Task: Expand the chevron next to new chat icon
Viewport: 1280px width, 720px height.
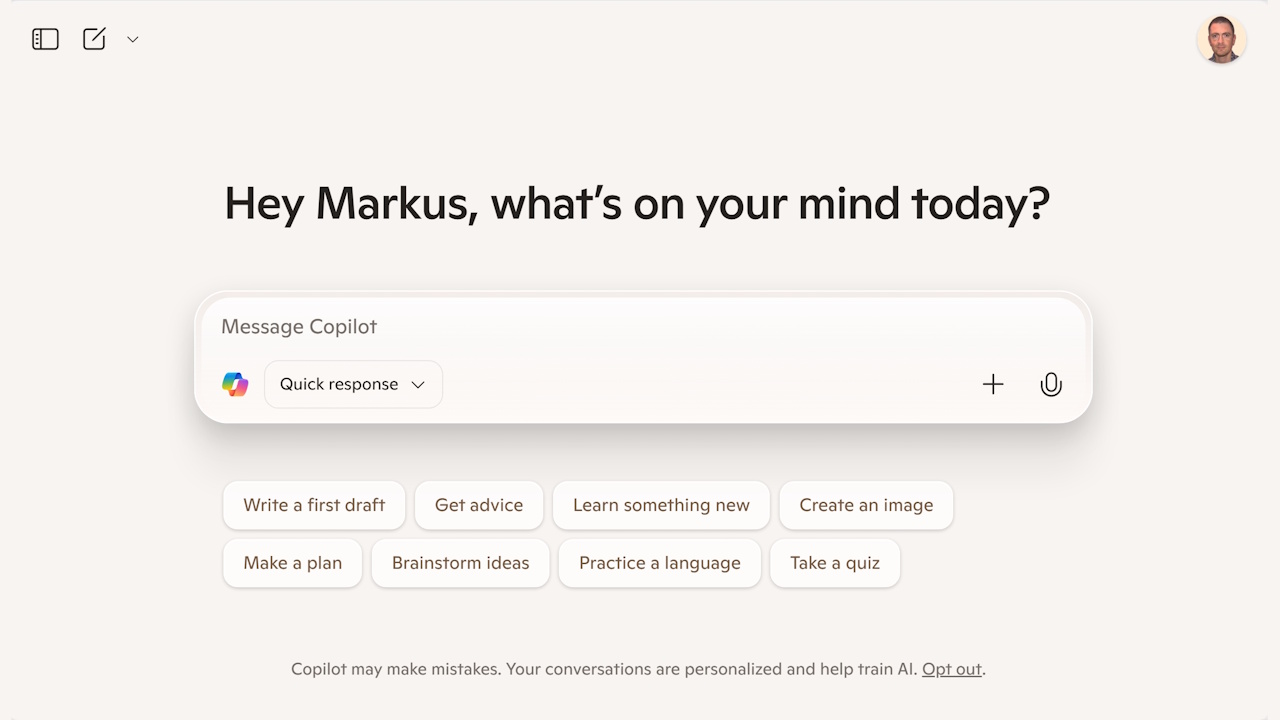Action: [132, 40]
